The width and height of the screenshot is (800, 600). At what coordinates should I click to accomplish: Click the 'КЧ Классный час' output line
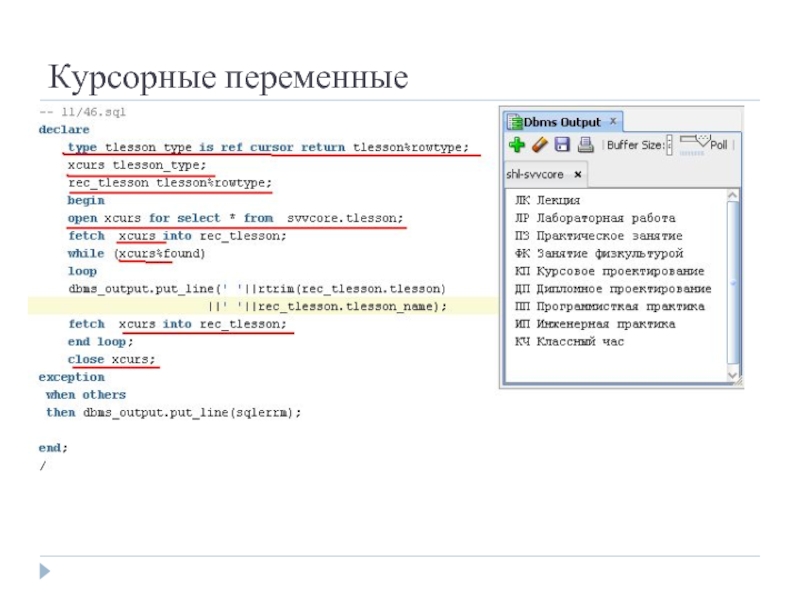click(569, 342)
